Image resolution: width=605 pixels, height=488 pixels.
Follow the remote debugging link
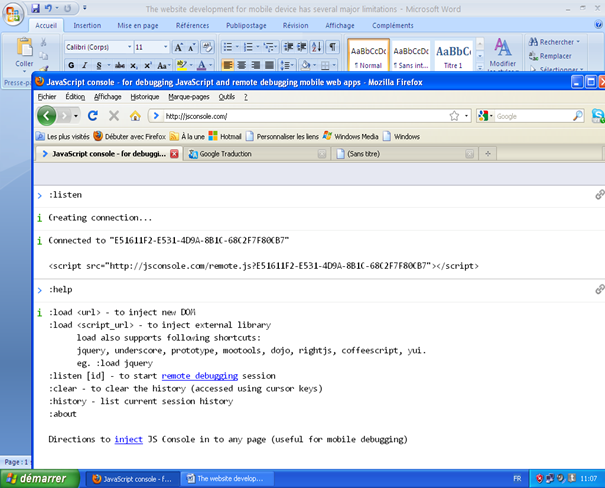pyautogui.click(x=199, y=375)
